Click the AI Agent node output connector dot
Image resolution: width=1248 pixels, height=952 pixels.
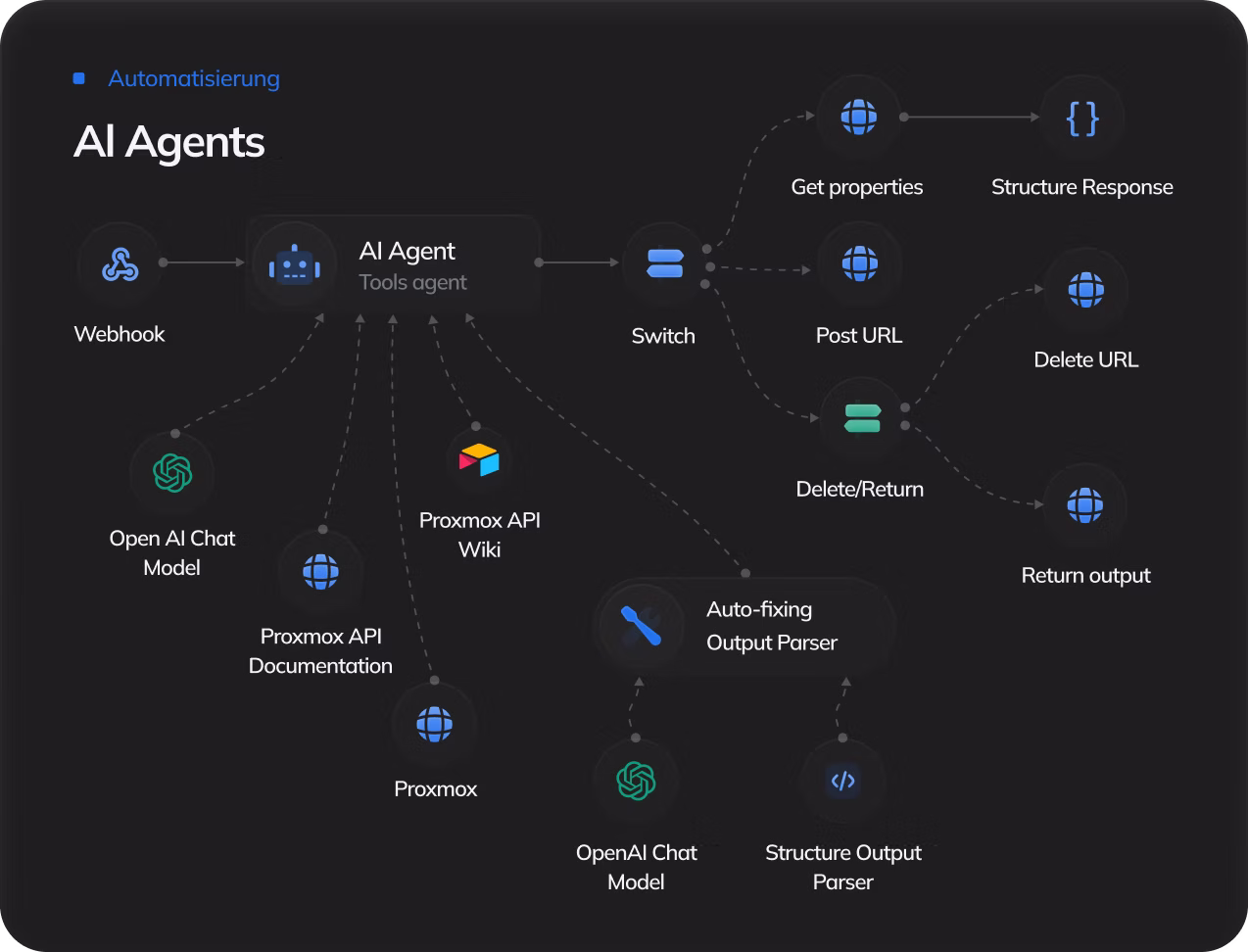click(x=539, y=262)
